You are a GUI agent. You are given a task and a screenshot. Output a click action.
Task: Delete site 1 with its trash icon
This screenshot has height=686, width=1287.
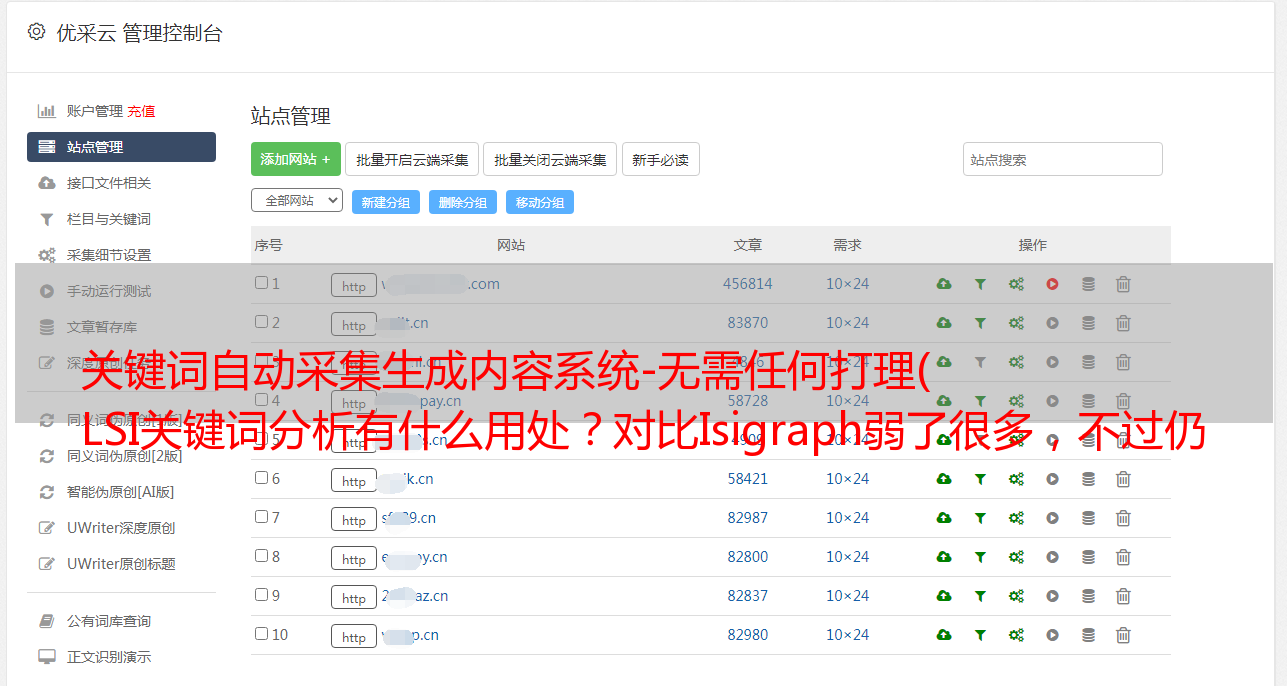(1123, 284)
